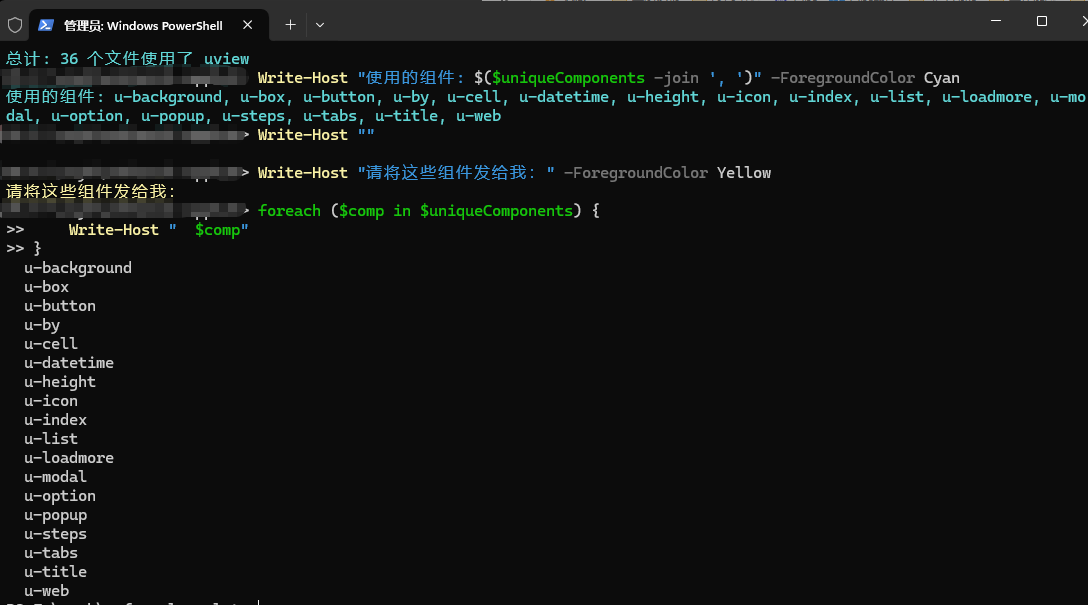Click the output line u-cell
Screen dimensions: 1088x605
(51, 343)
